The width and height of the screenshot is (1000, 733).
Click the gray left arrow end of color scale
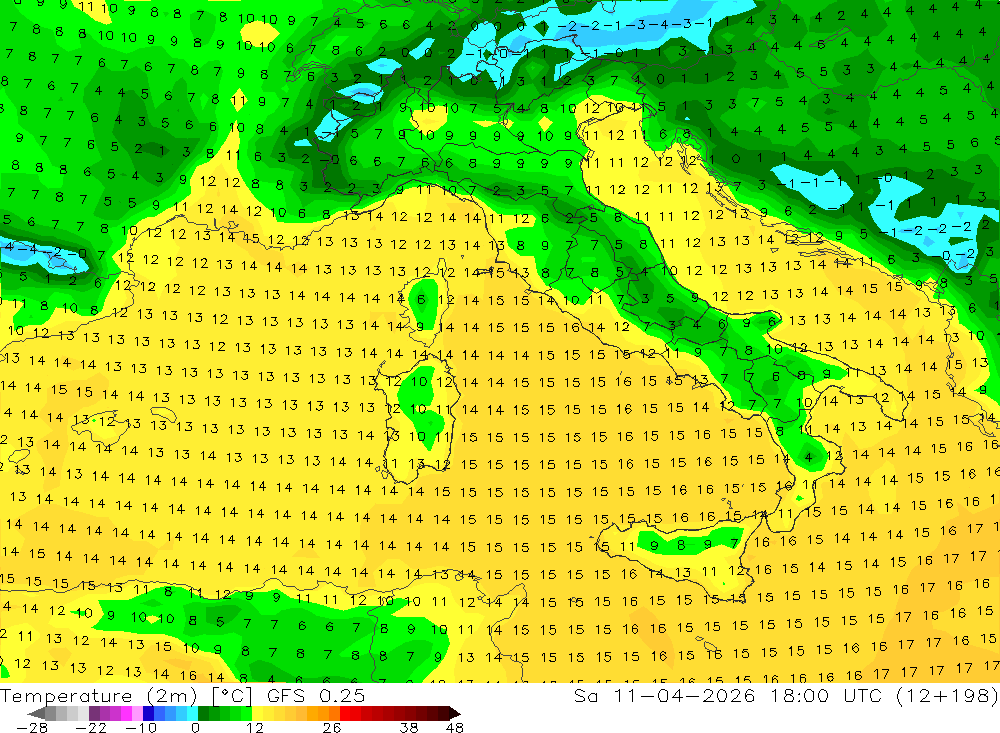point(36,713)
